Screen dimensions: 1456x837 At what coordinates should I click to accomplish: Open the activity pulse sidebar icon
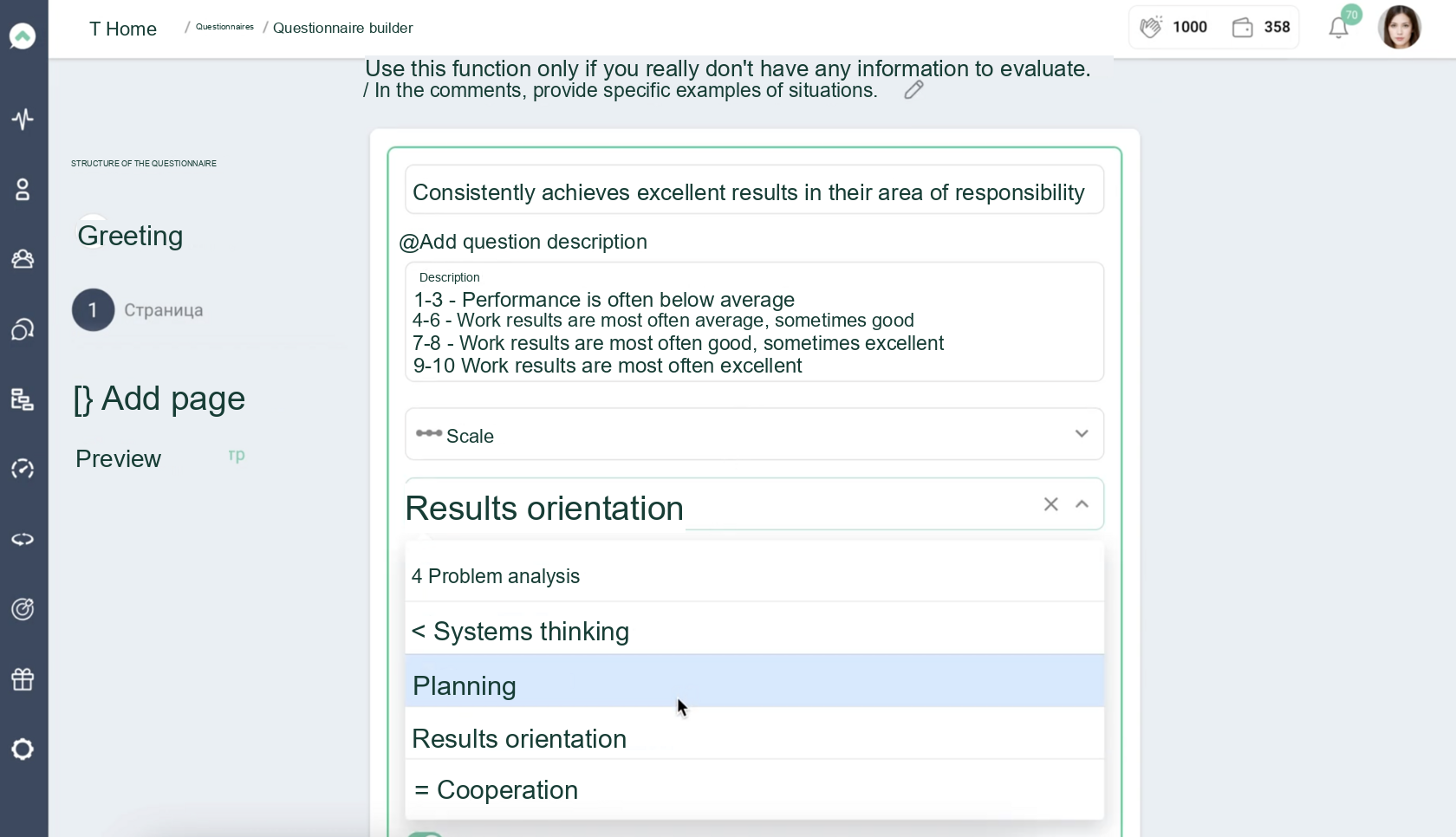(x=23, y=119)
